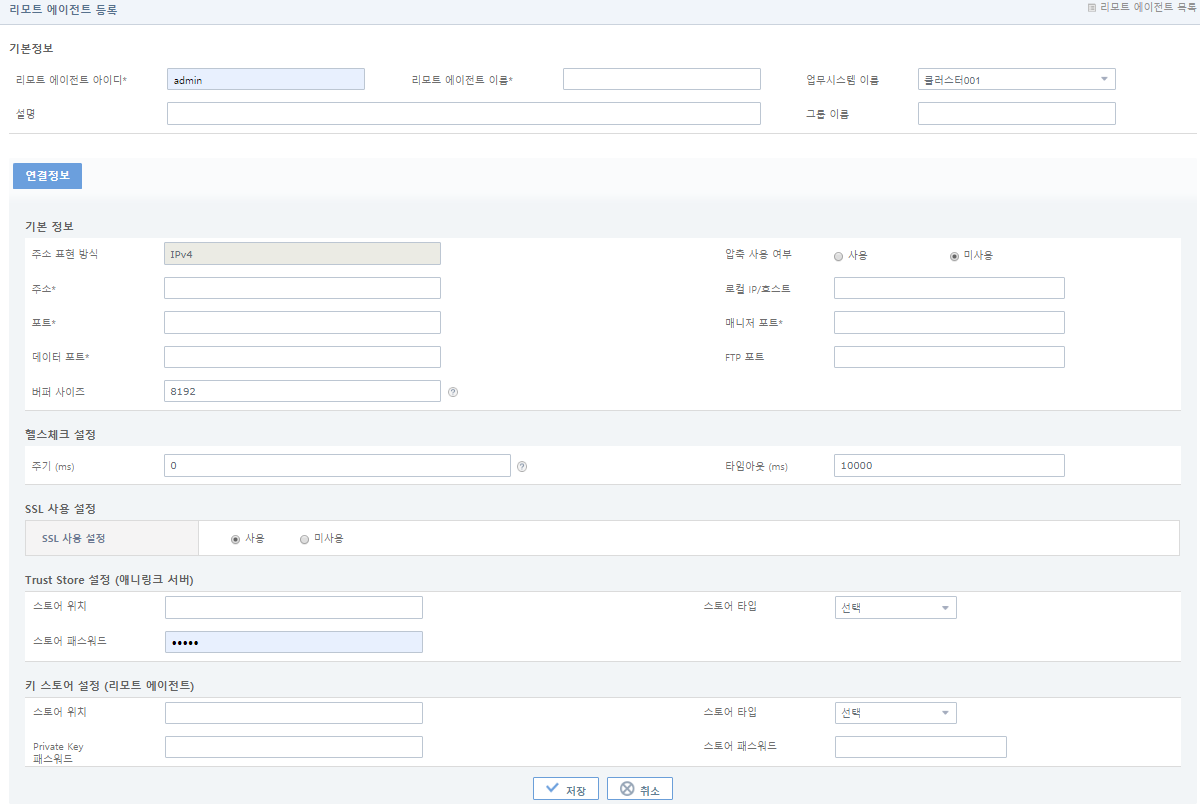Click the 주소 input field

[302, 288]
